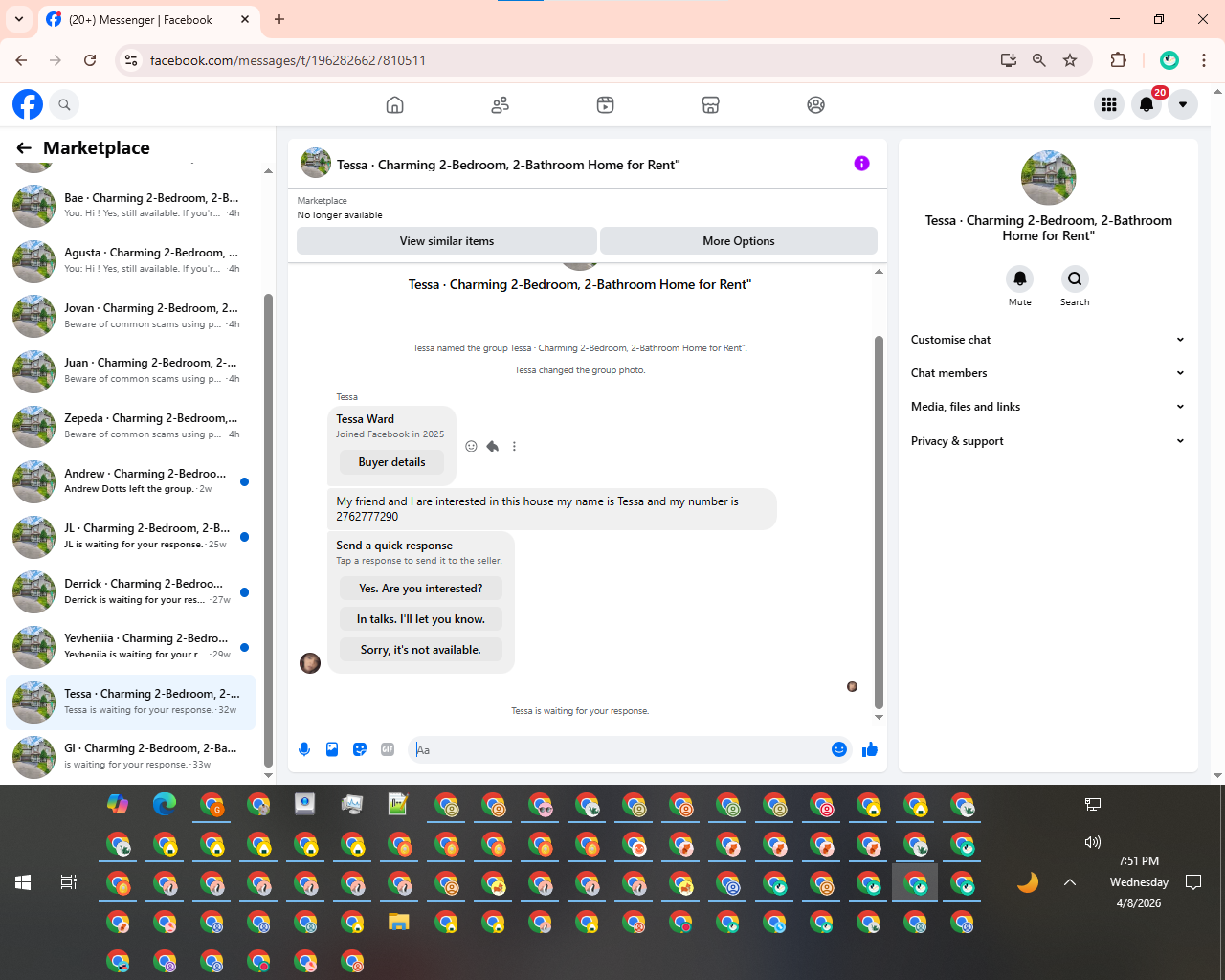Open the Groups icon in top navigation
Viewport: 1225px width, 980px height.
[815, 104]
